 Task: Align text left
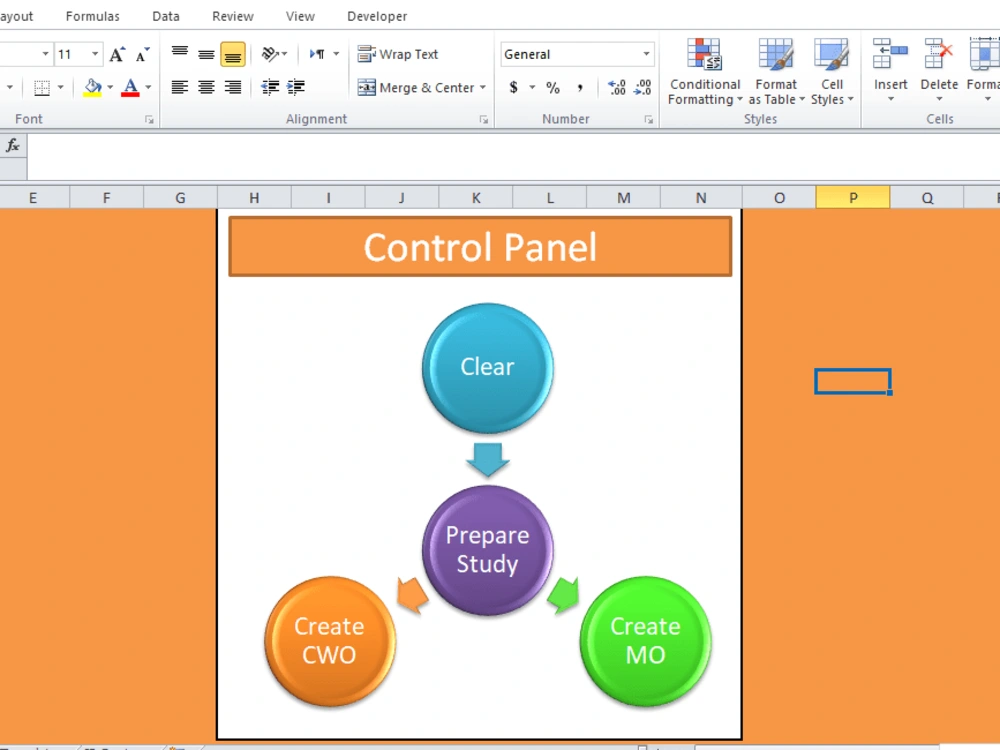pos(180,87)
